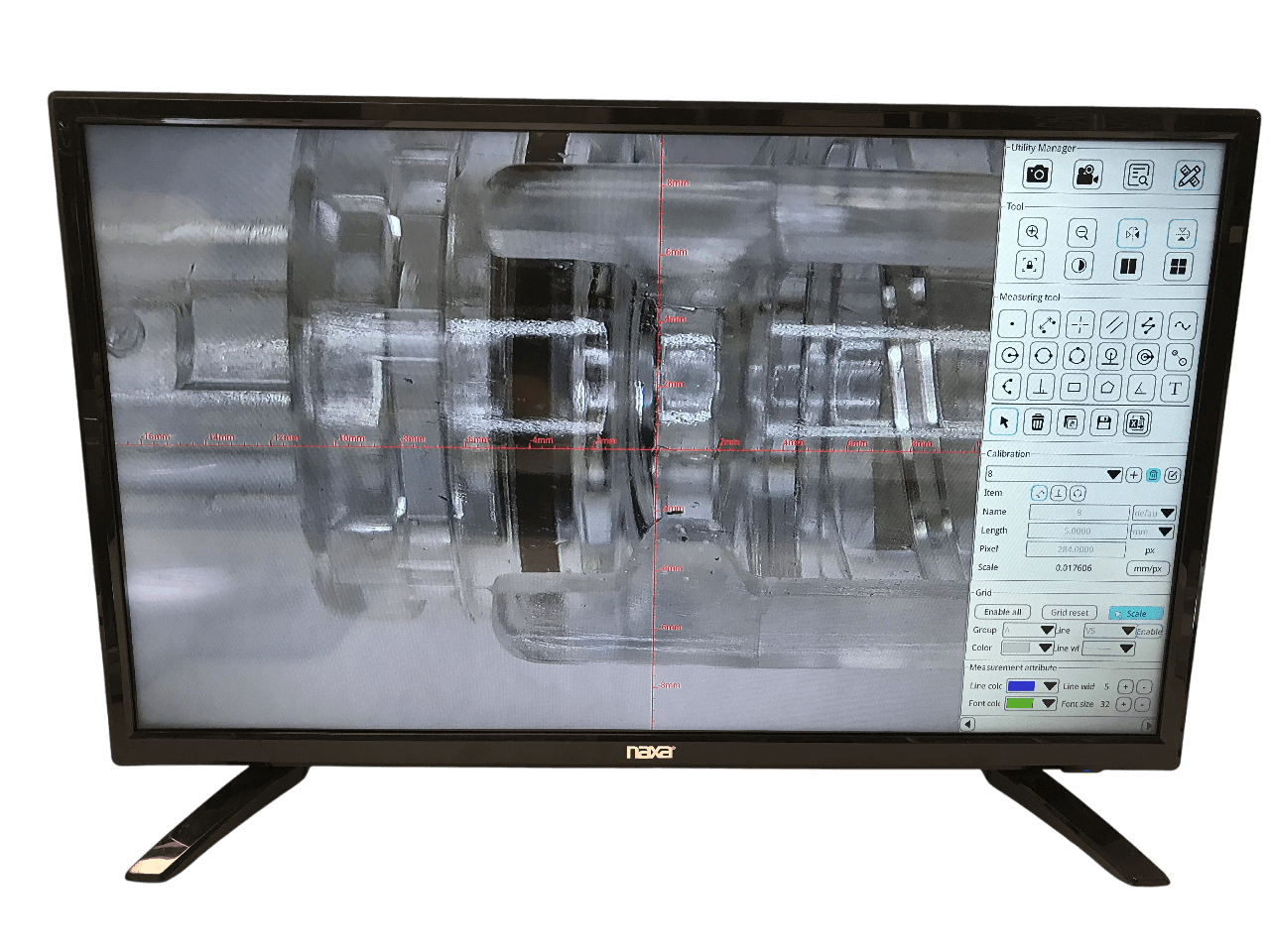Select the parallel lines measuring tool
Viewport: 1270px width, 952px height.
[x=1114, y=324]
